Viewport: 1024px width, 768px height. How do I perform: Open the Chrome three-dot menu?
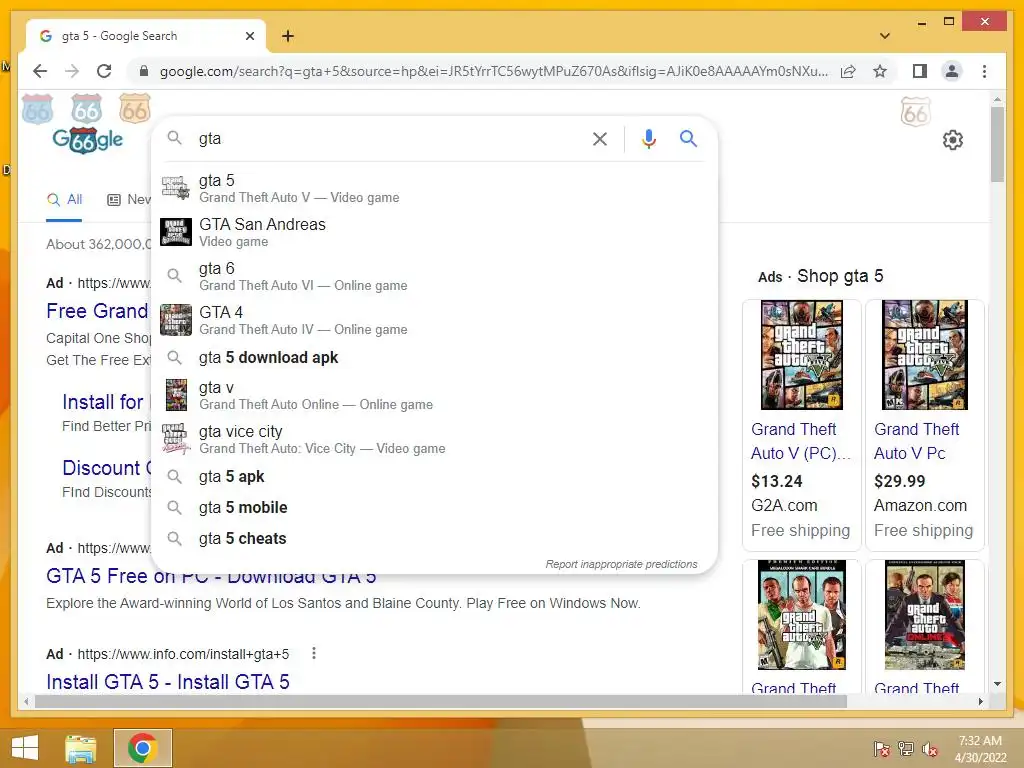[984, 71]
